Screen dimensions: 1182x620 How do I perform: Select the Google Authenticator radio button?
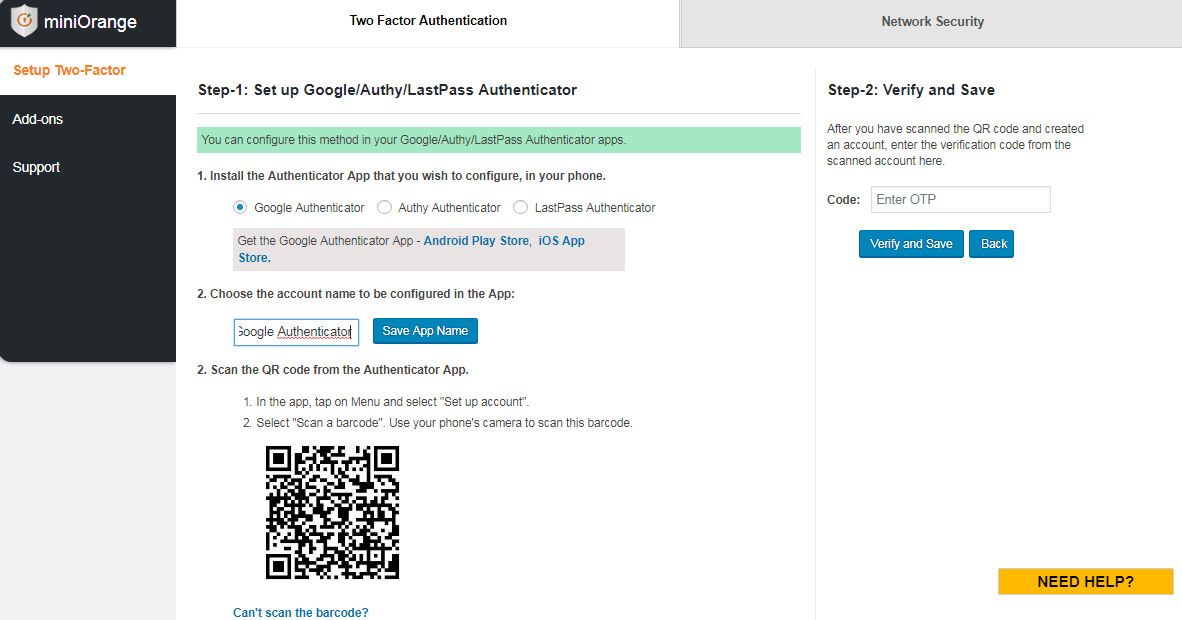(x=240, y=207)
